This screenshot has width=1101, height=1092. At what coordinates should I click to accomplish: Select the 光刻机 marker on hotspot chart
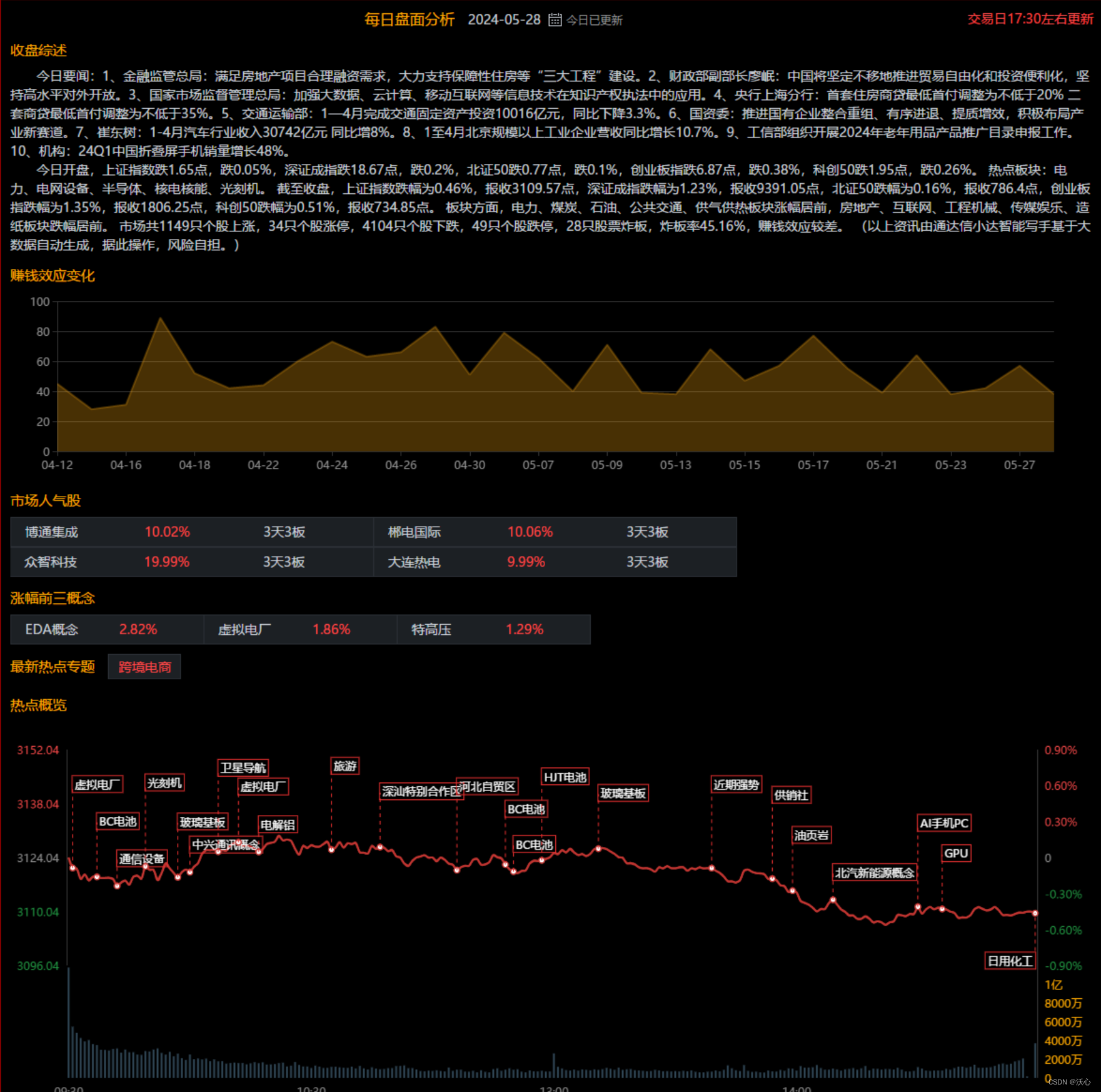click(164, 783)
